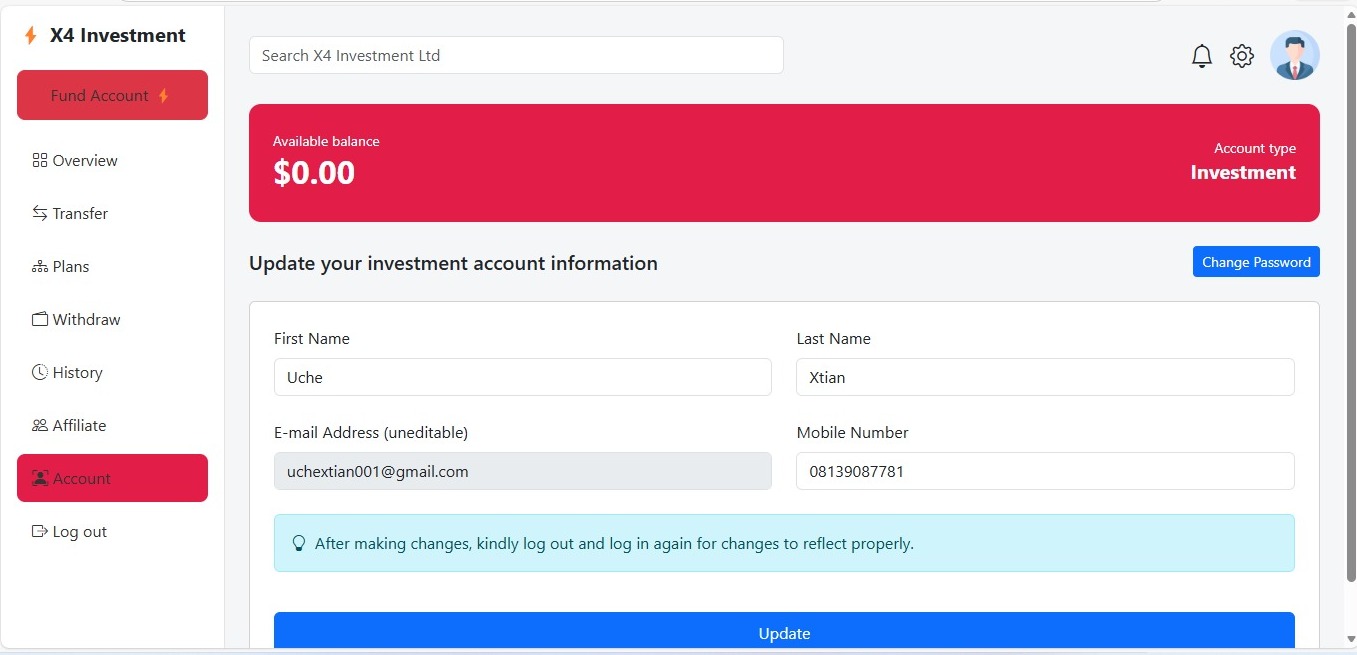The width and height of the screenshot is (1357, 655).
Task: Click the blue Update button
Action: click(784, 632)
